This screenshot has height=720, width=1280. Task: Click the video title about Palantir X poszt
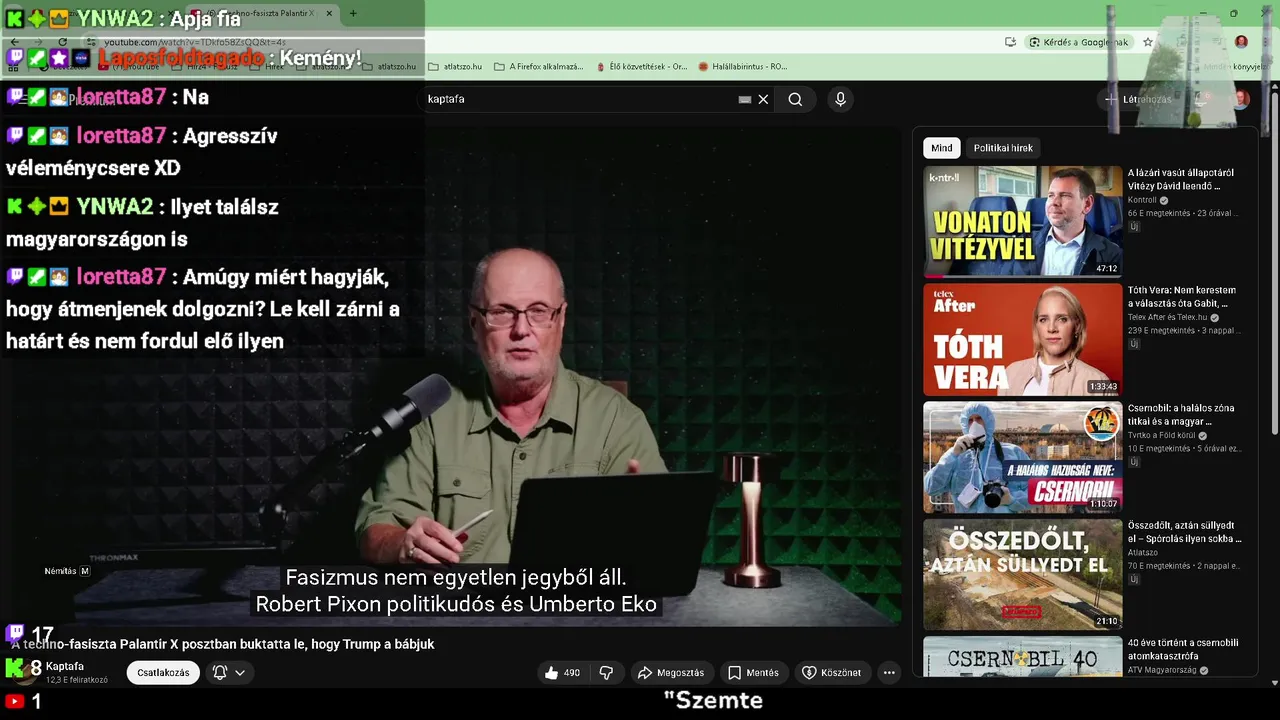pyautogui.click(x=223, y=644)
